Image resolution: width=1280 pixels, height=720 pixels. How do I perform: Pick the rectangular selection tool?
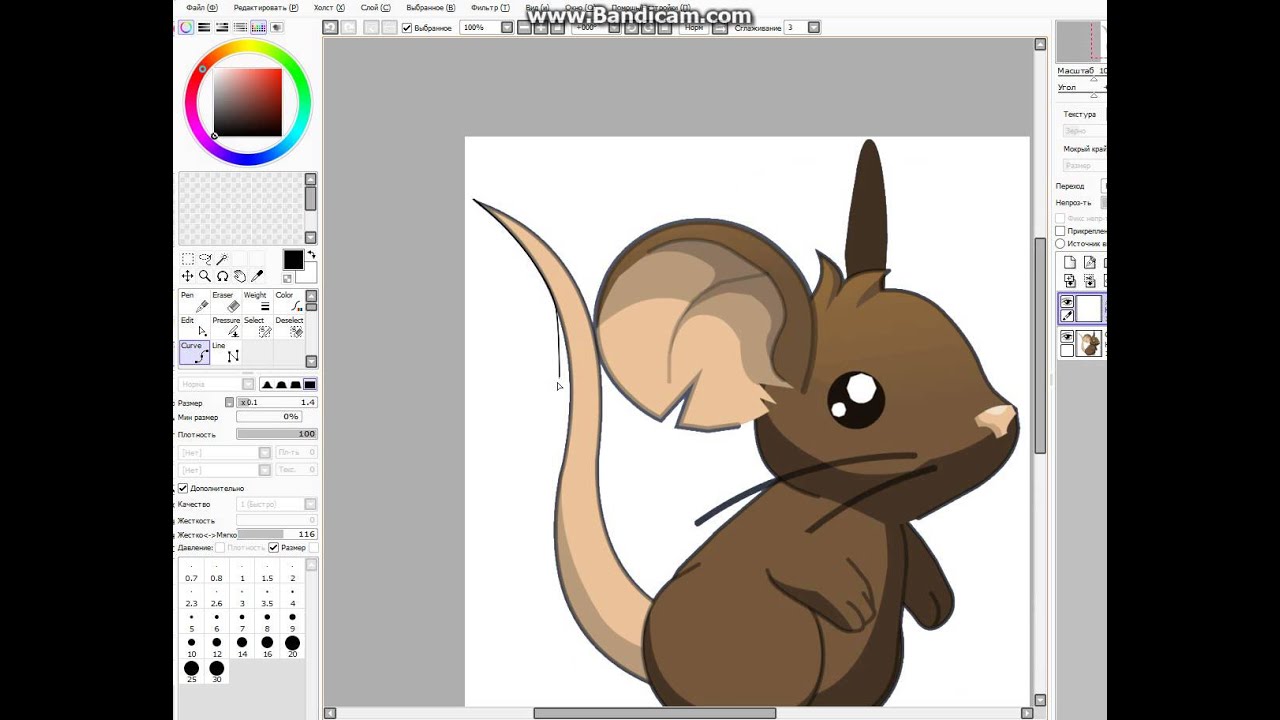187,259
